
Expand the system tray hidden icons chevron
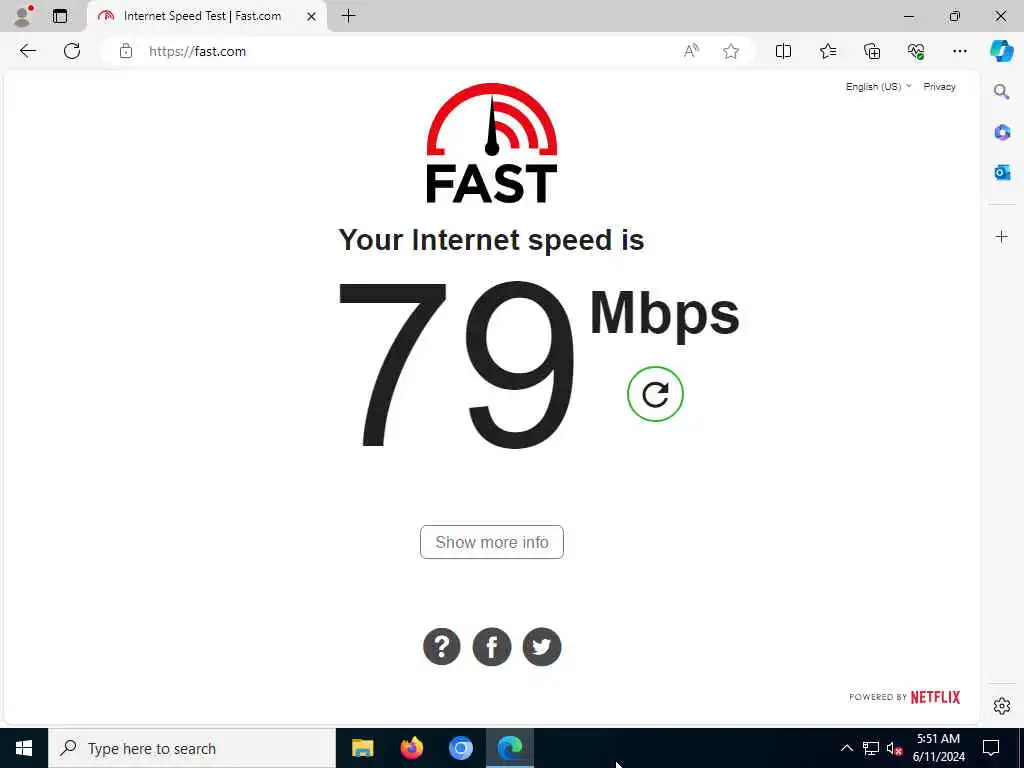[846, 748]
